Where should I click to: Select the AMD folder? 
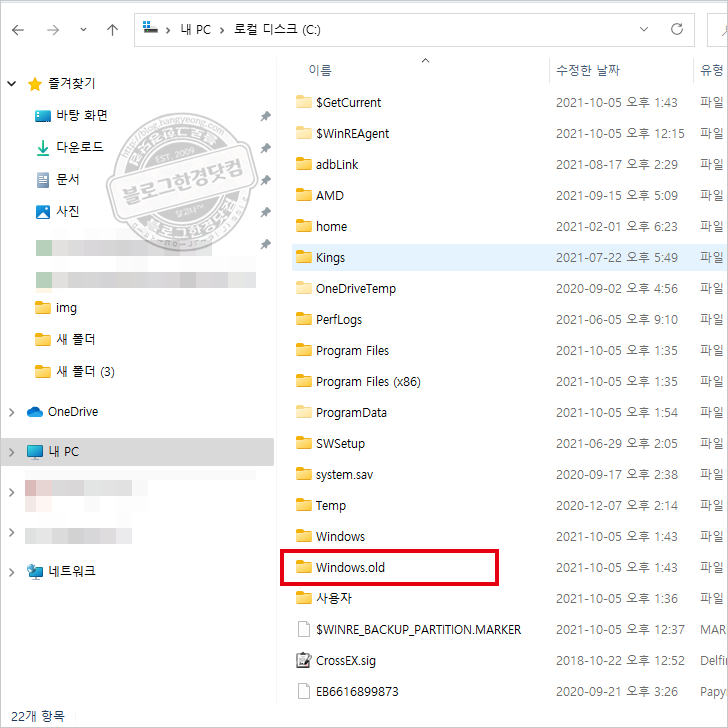pos(320,196)
